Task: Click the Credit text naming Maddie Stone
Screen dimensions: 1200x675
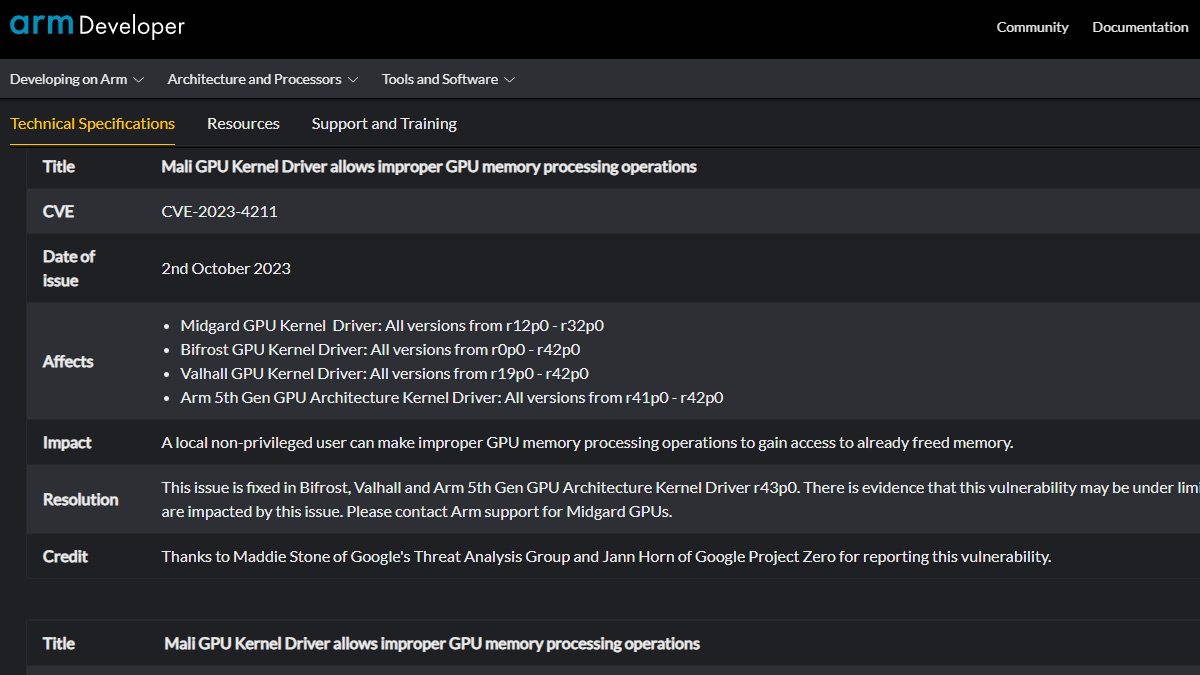Action: (606, 556)
